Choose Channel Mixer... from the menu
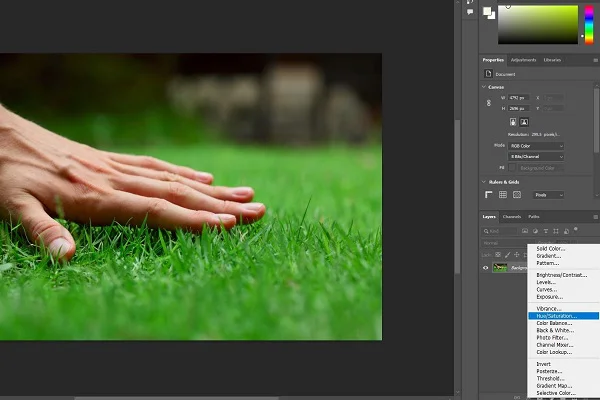600x400 pixels. tap(563, 345)
